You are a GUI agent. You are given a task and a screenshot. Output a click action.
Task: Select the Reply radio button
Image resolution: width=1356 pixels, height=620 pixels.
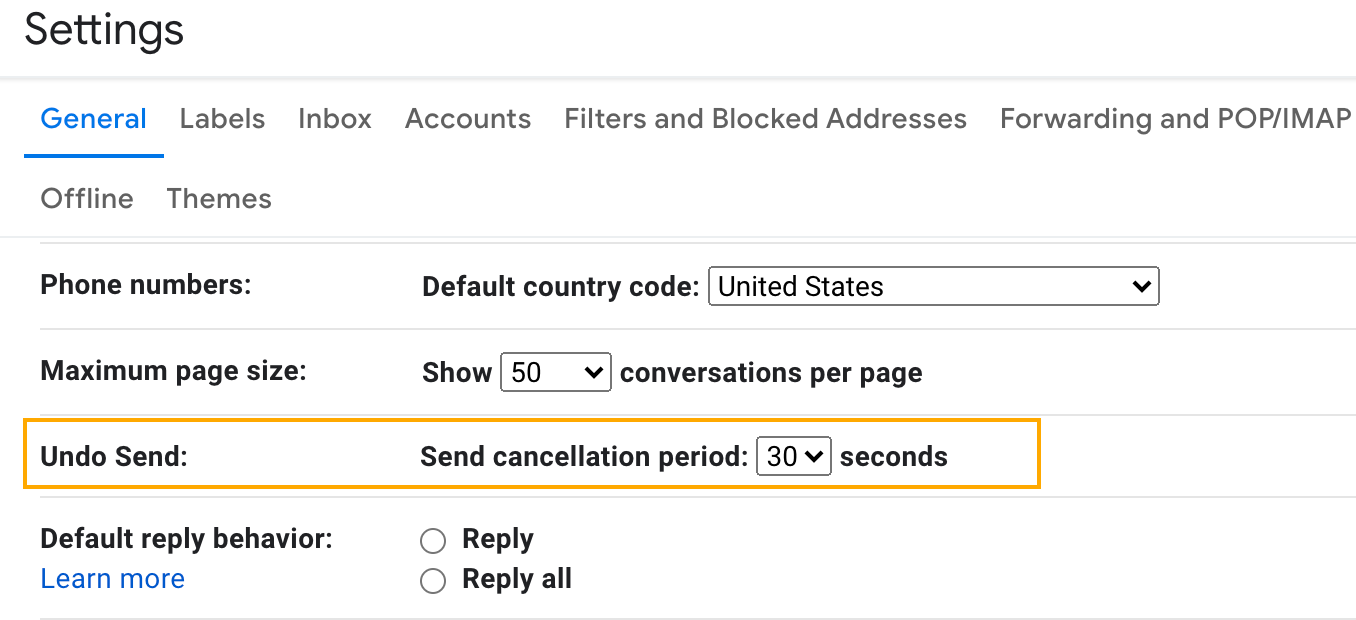433,541
